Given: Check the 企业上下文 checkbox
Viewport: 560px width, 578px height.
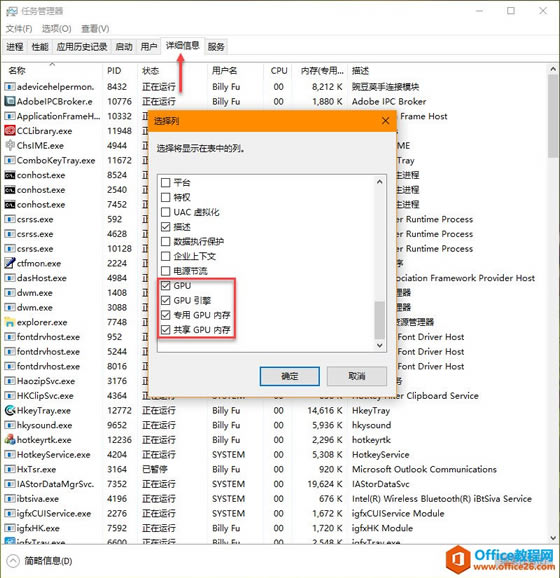Looking at the screenshot, I should tap(166, 256).
